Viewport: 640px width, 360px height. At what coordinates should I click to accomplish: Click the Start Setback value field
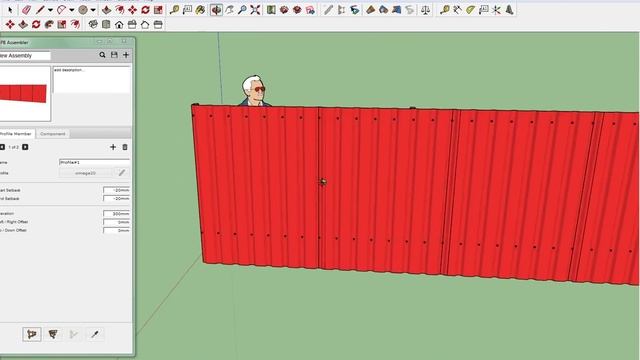pos(117,190)
